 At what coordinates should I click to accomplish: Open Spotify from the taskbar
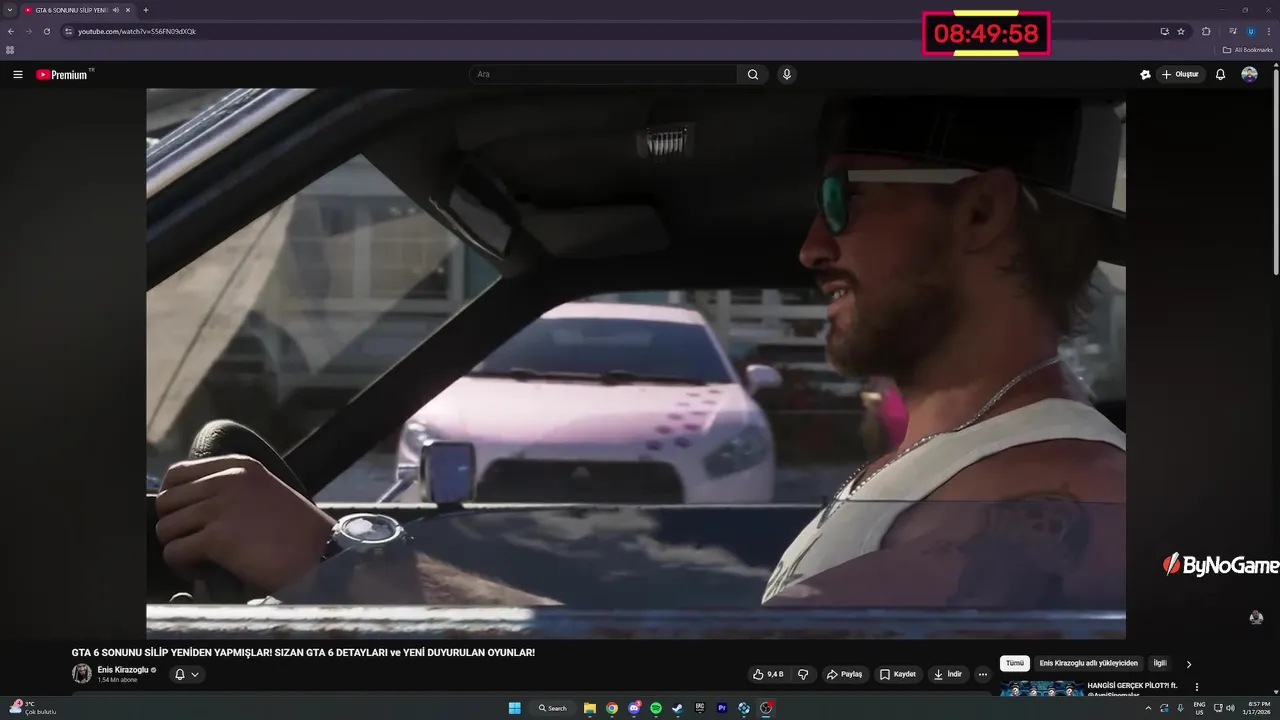click(x=656, y=708)
